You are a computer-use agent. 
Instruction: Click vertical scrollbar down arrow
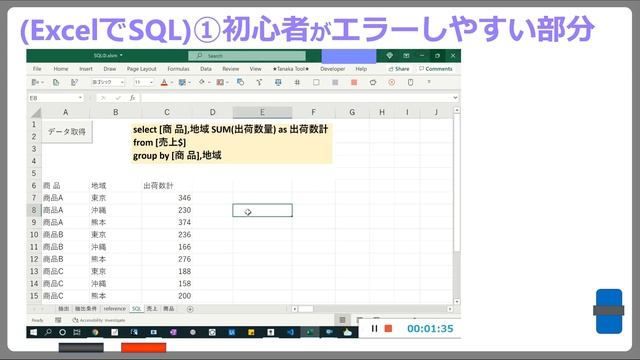point(457,302)
